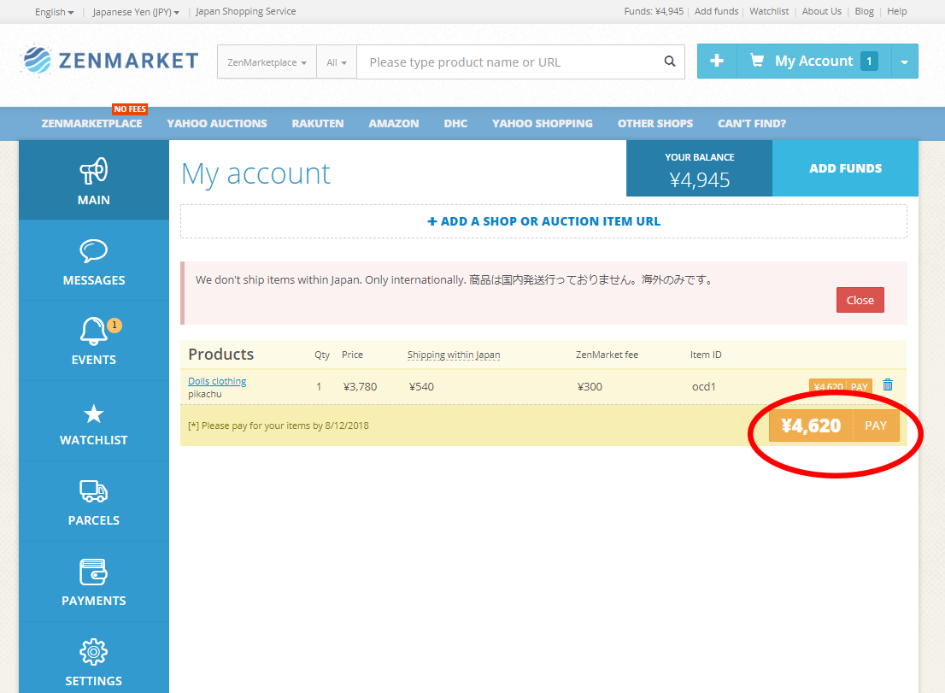Open Watchlist star icon
The width and height of the screenshot is (945, 693).
93,414
